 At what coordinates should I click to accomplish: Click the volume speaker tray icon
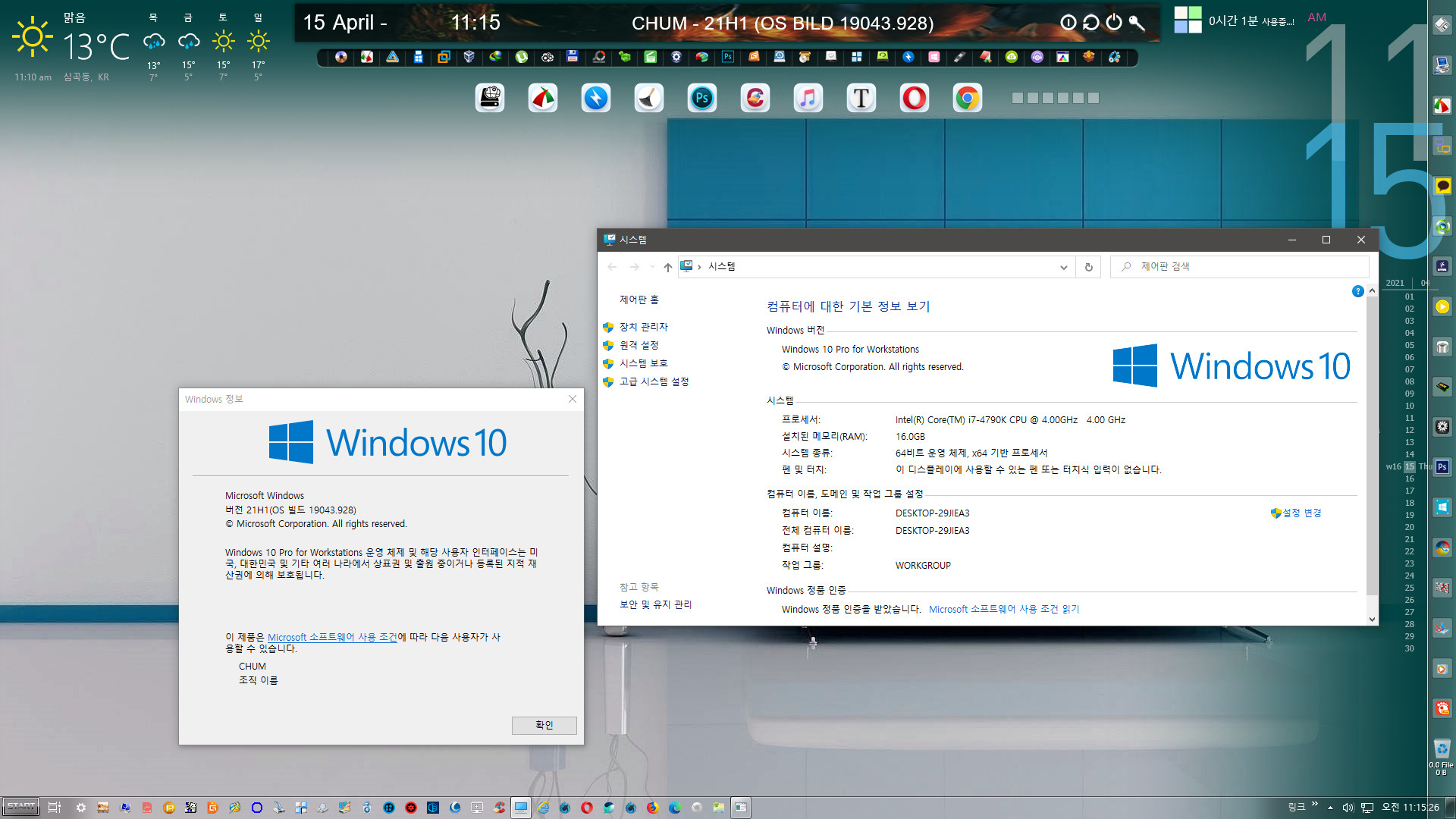pos(1348,808)
